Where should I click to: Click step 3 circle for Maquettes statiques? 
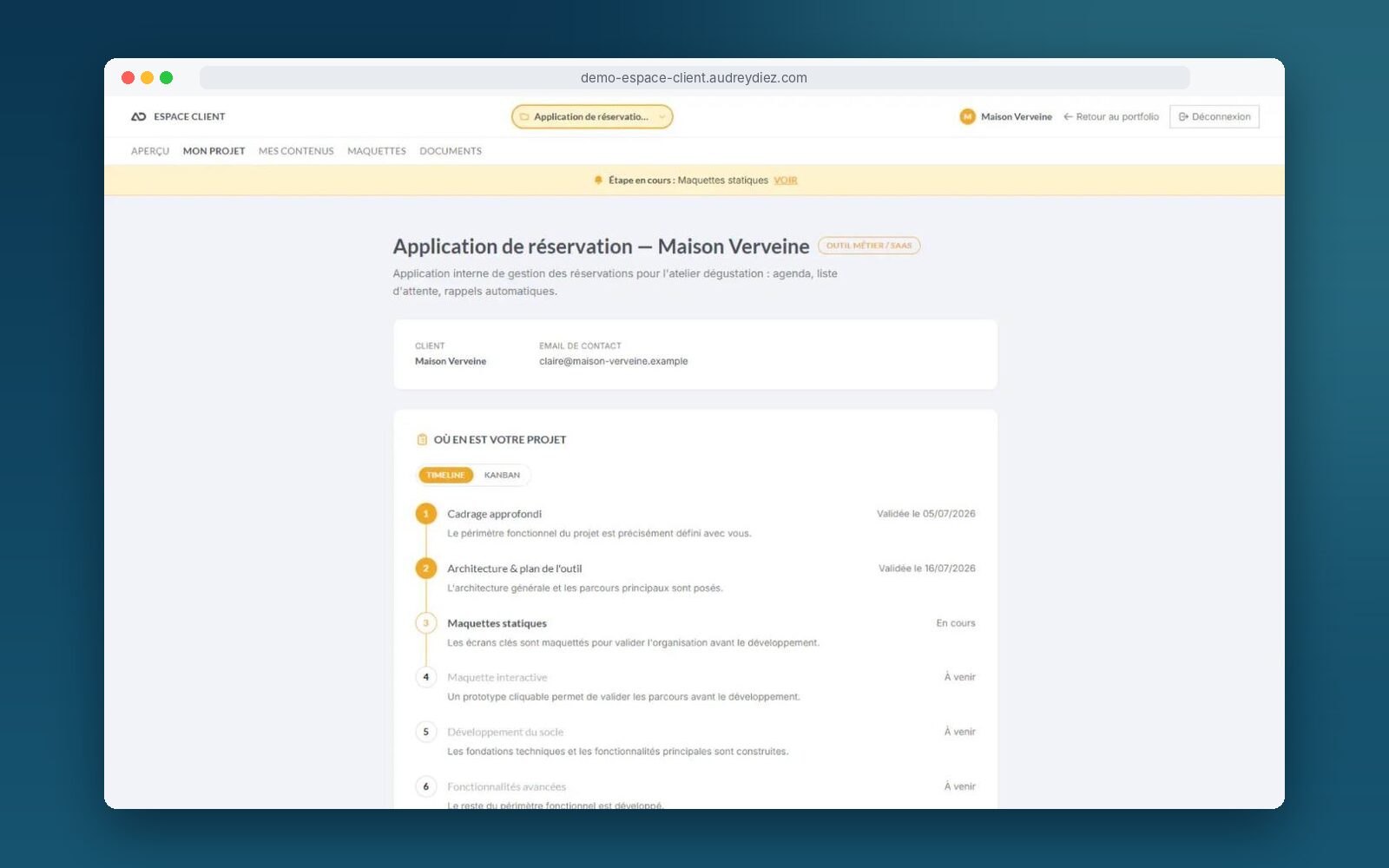click(x=426, y=623)
